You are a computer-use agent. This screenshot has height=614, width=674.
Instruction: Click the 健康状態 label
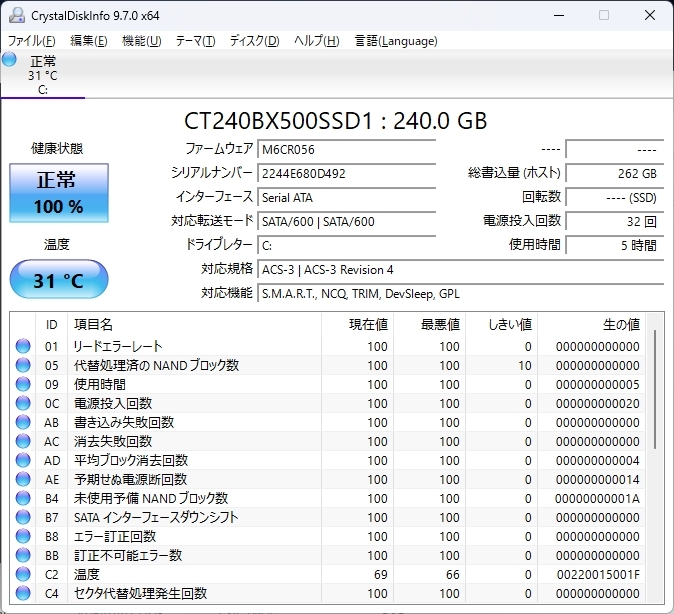57,148
